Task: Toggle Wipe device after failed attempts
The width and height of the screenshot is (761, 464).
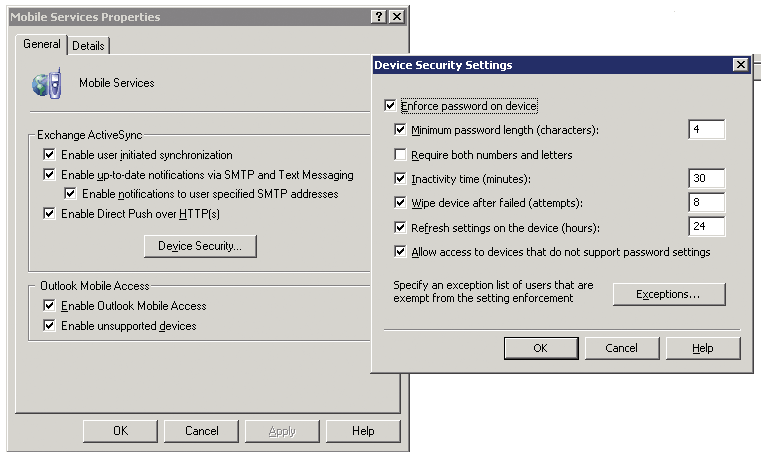Action: click(x=401, y=203)
